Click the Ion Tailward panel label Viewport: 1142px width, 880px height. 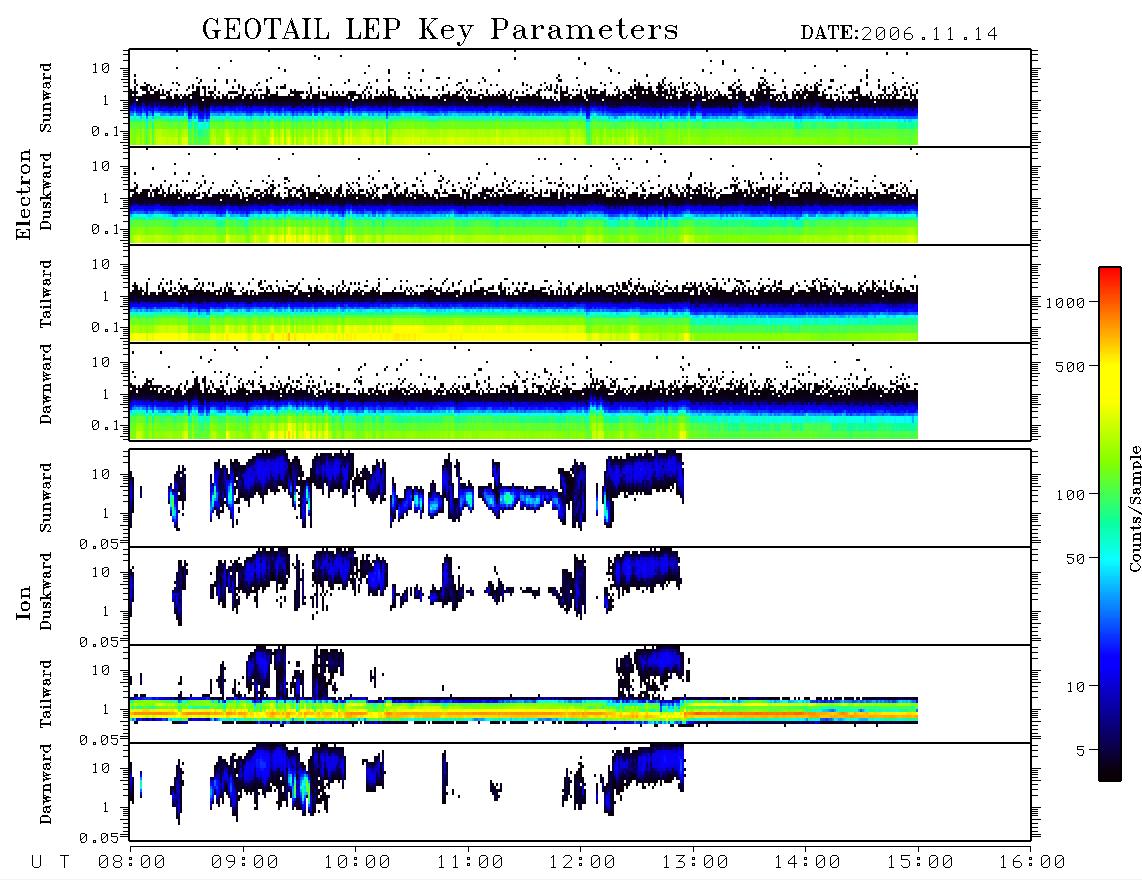tap(46, 694)
